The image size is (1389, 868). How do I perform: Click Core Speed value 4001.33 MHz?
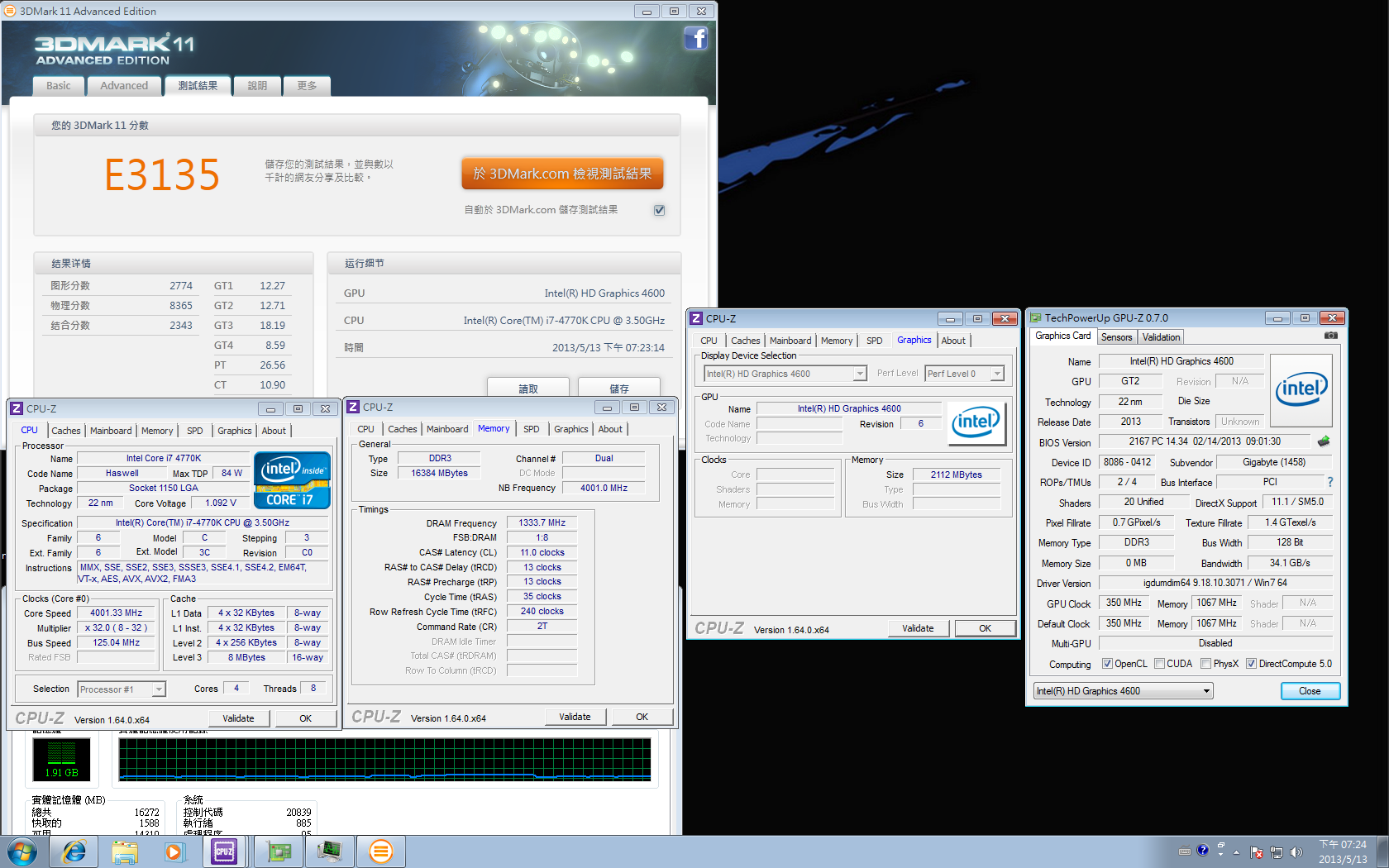[x=116, y=613]
